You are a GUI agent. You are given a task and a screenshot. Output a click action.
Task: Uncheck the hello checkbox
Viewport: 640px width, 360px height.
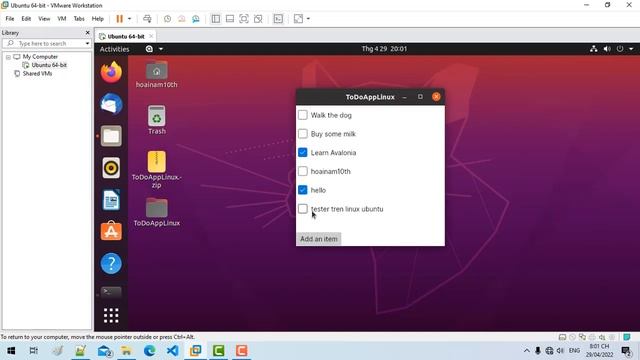coord(302,190)
